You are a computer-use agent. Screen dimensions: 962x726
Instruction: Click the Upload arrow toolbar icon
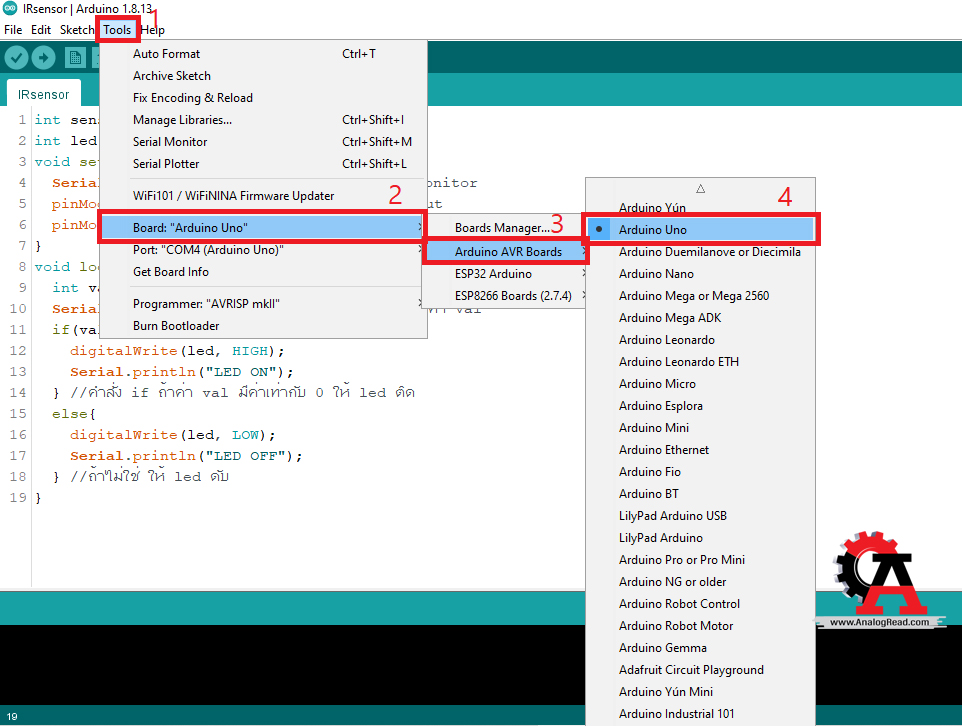[43, 58]
